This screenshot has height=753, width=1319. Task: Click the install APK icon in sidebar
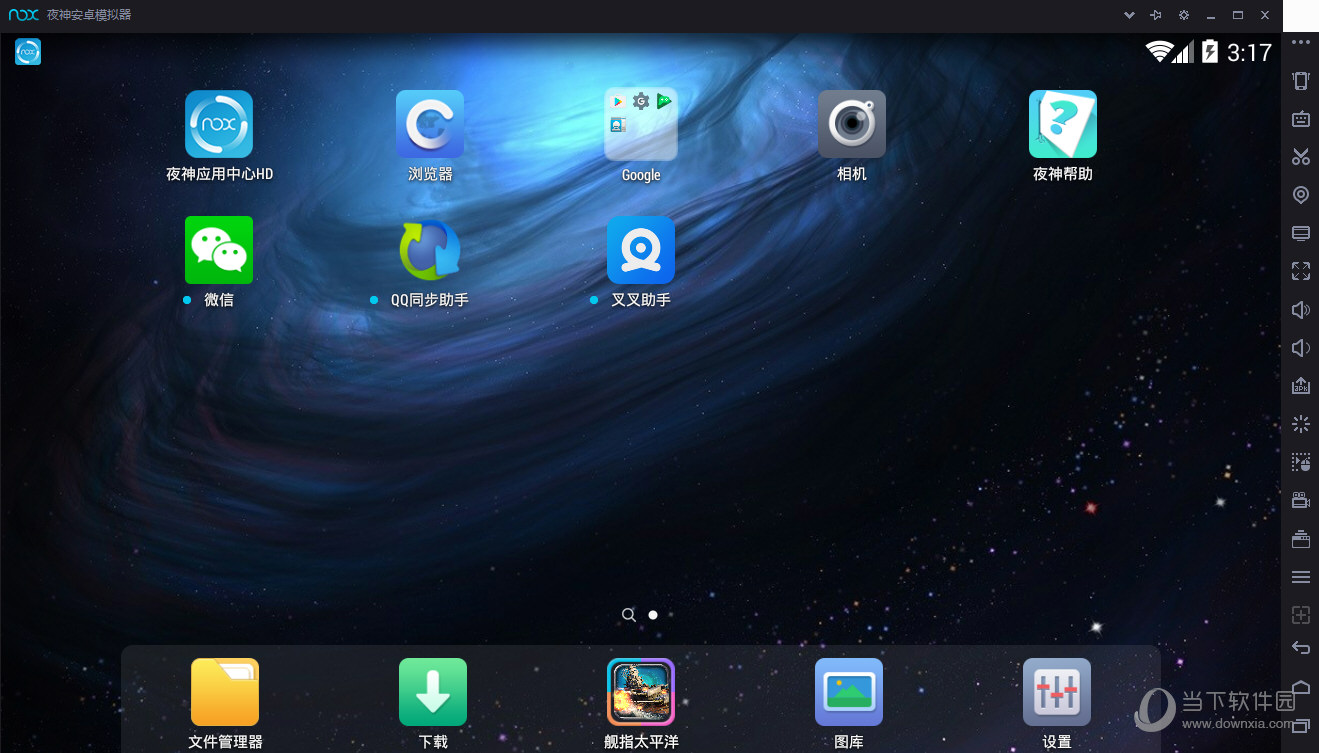[x=1300, y=386]
